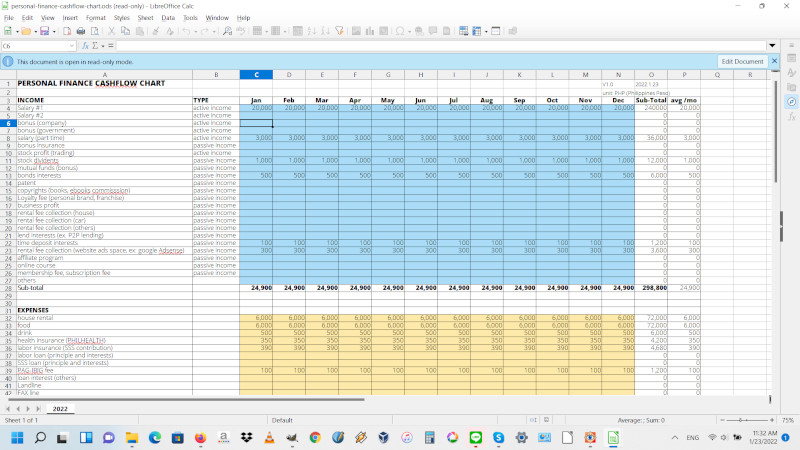Click the Function Wizard fx icon
The width and height of the screenshot is (800, 450).
point(83,46)
